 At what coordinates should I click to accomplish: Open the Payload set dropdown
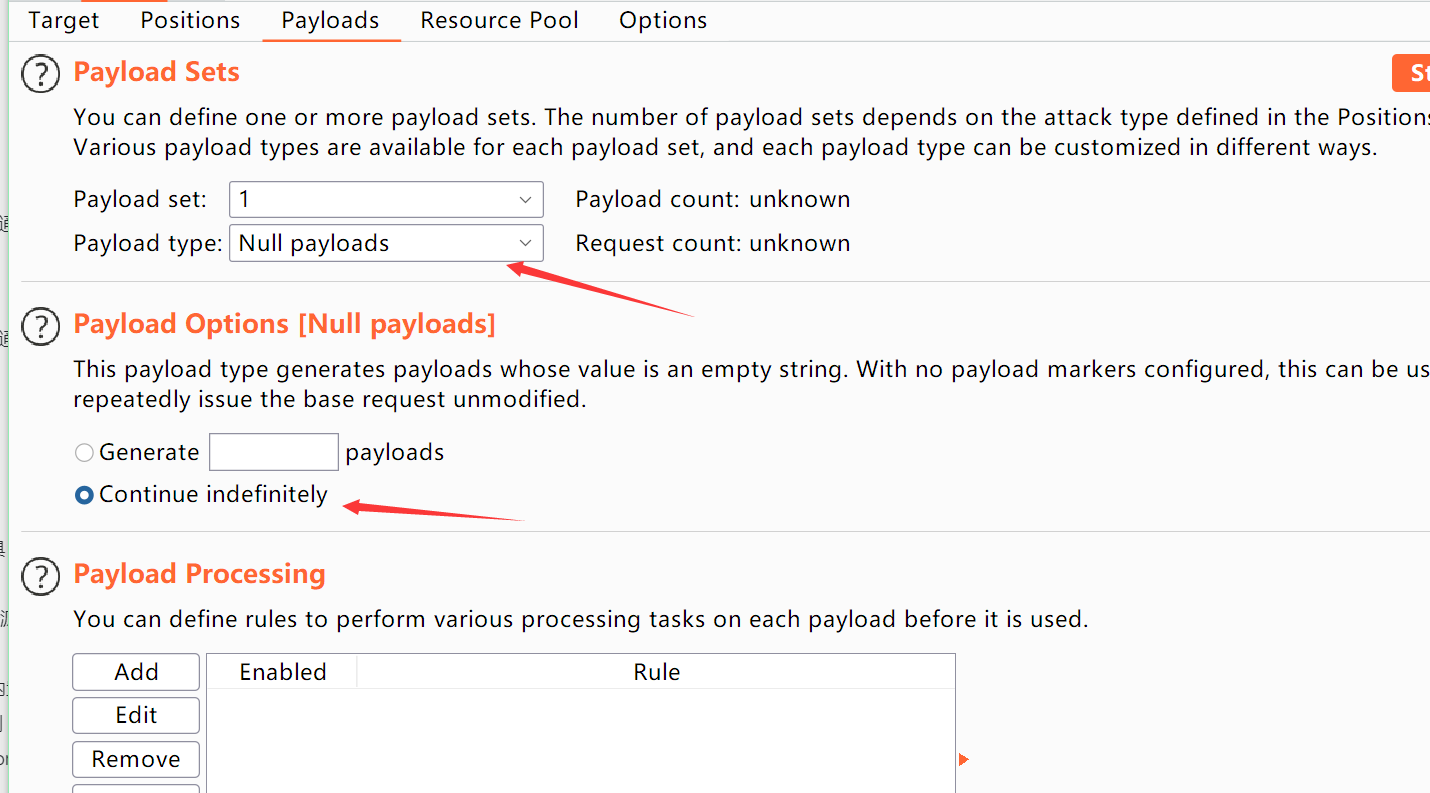(386, 200)
